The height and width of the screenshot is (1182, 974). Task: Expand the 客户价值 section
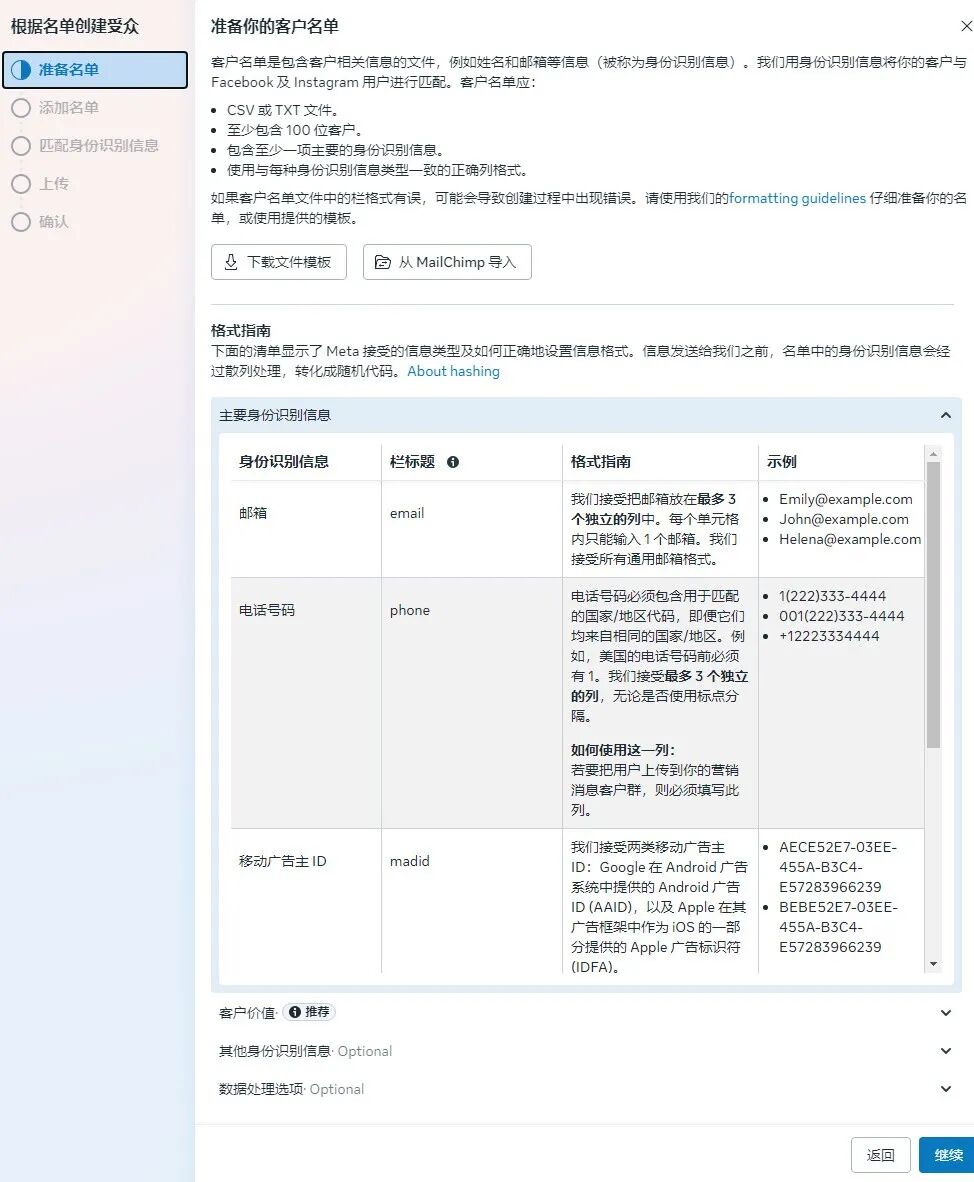point(946,1013)
